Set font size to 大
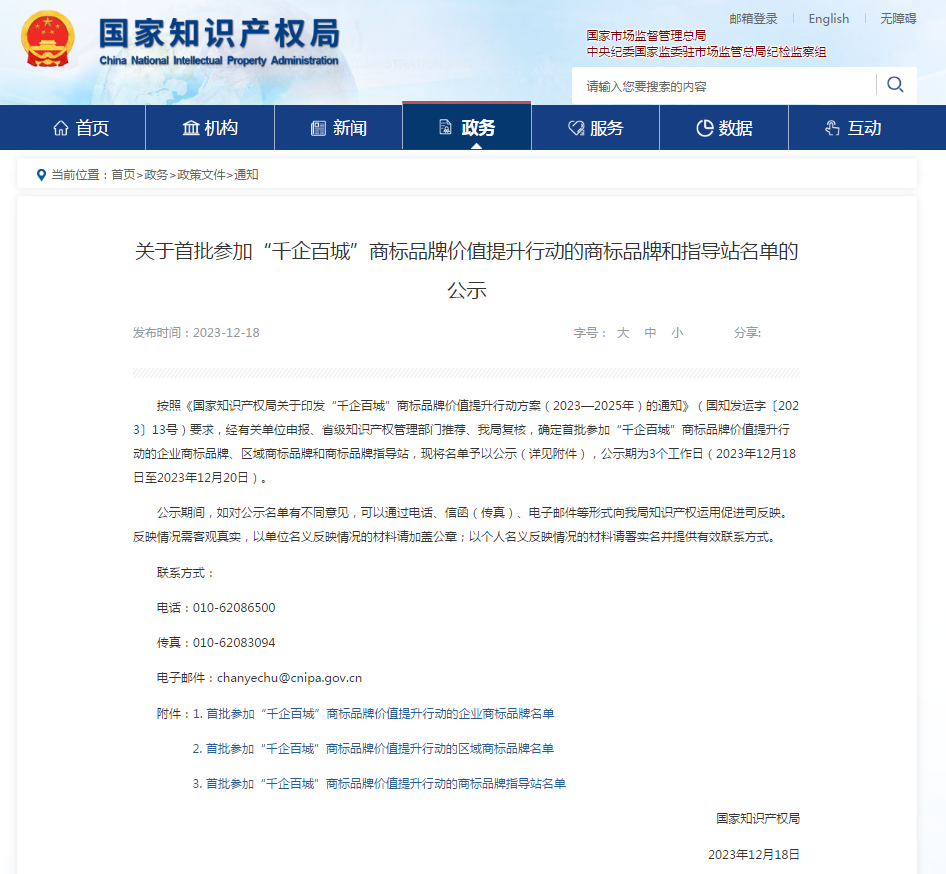The image size is (946, 874). pyautogui.click(x=622, y=333)
